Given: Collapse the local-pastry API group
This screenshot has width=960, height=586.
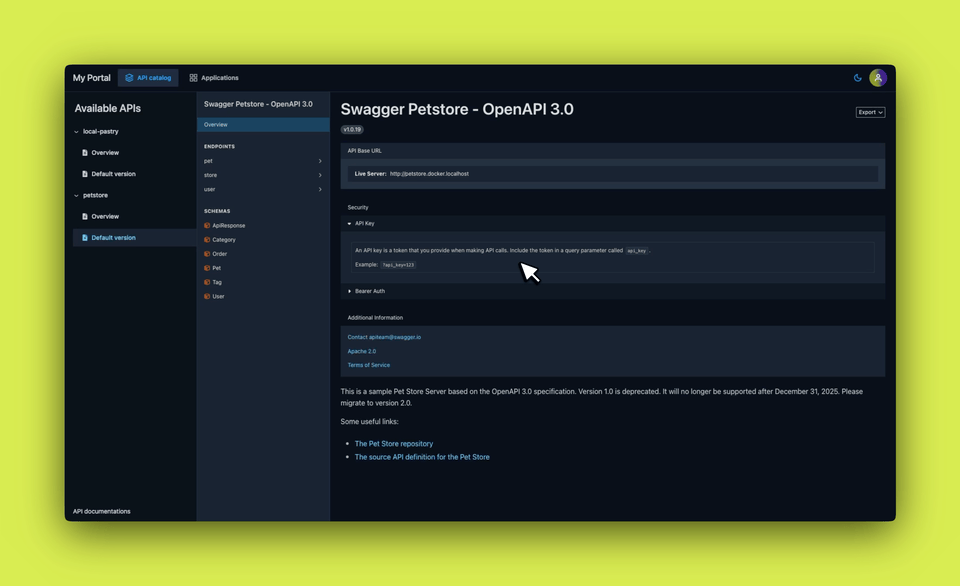Looking at the screenshot, I should [x=76, y=132].
